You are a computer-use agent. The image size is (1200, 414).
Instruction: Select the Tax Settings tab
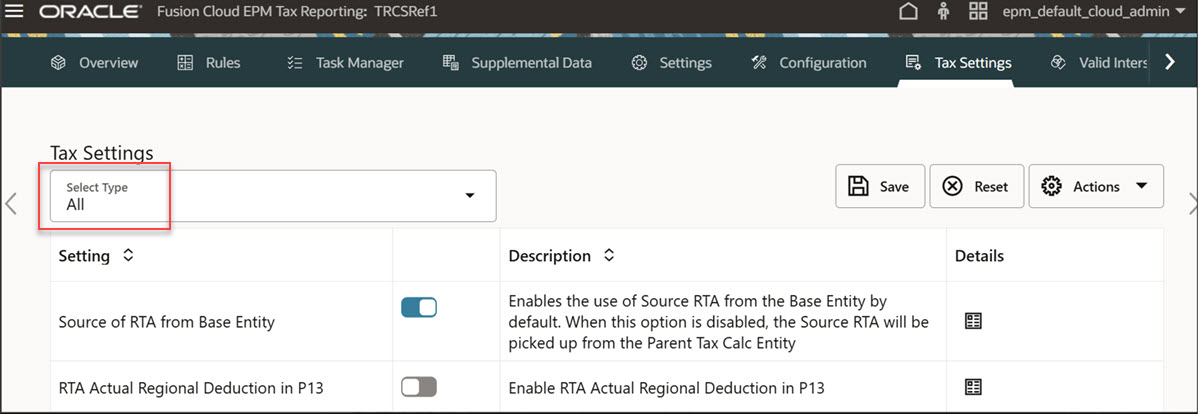tap(958, 62)
